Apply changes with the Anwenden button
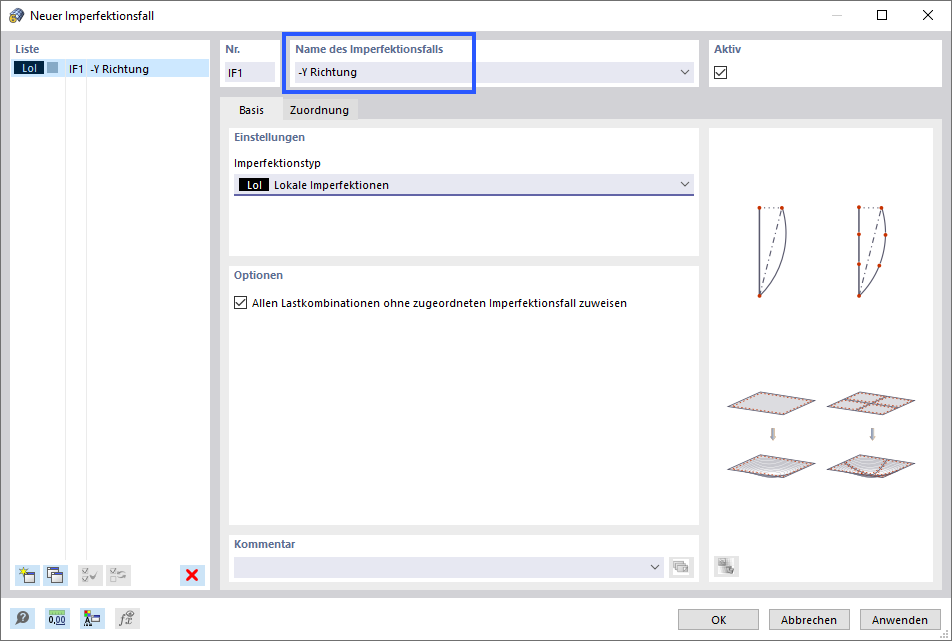This screenshot has height=641, width=952. point(899,619)
